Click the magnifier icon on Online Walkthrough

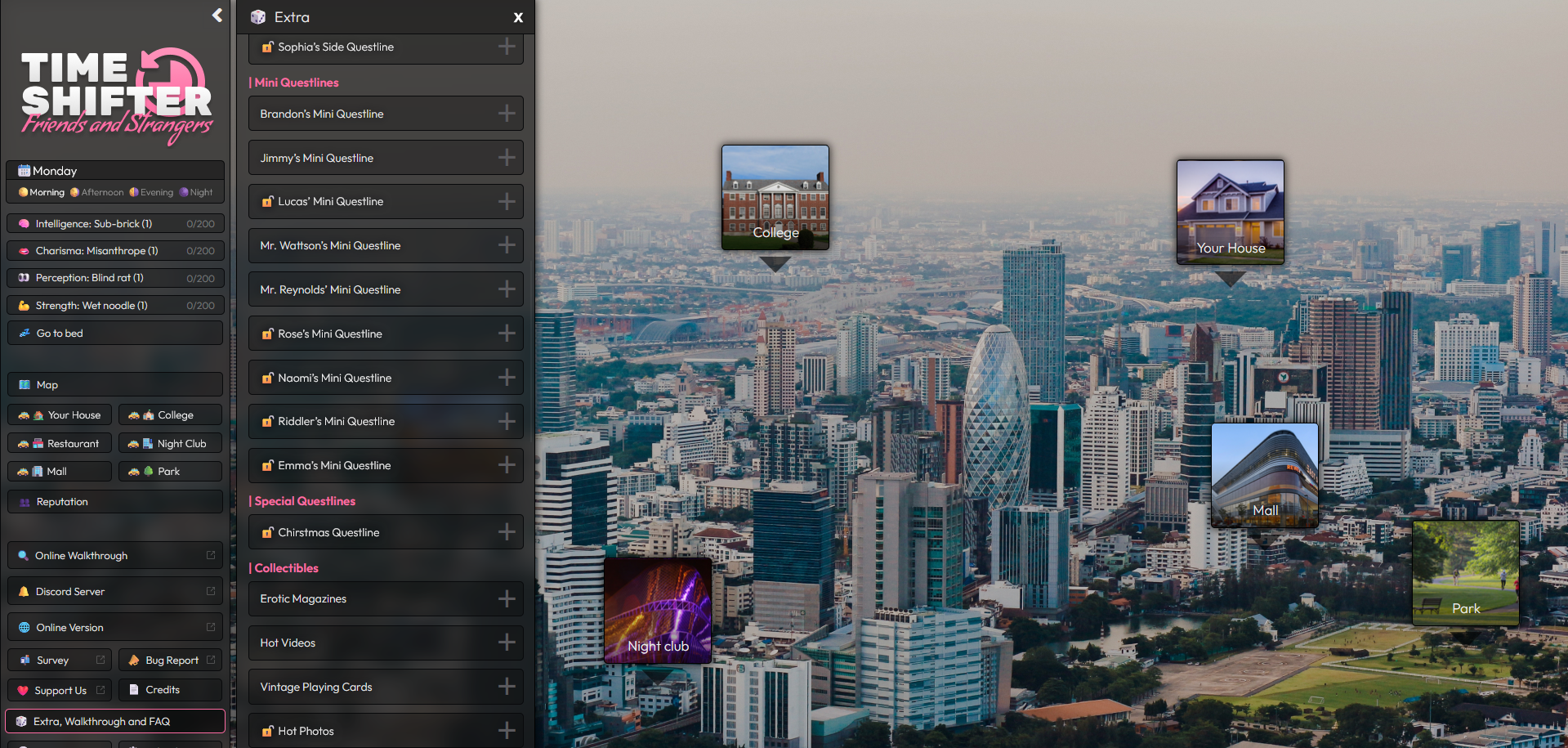point(24,555)
